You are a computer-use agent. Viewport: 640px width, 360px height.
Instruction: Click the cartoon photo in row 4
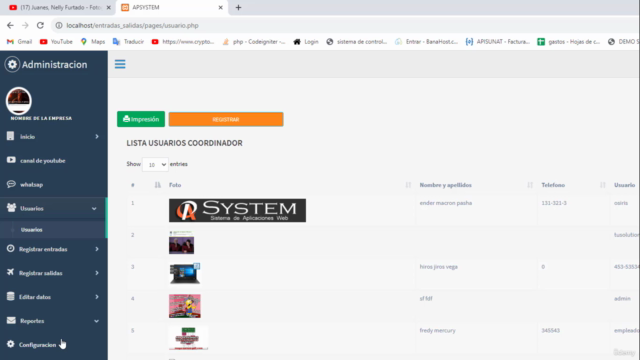184,306
